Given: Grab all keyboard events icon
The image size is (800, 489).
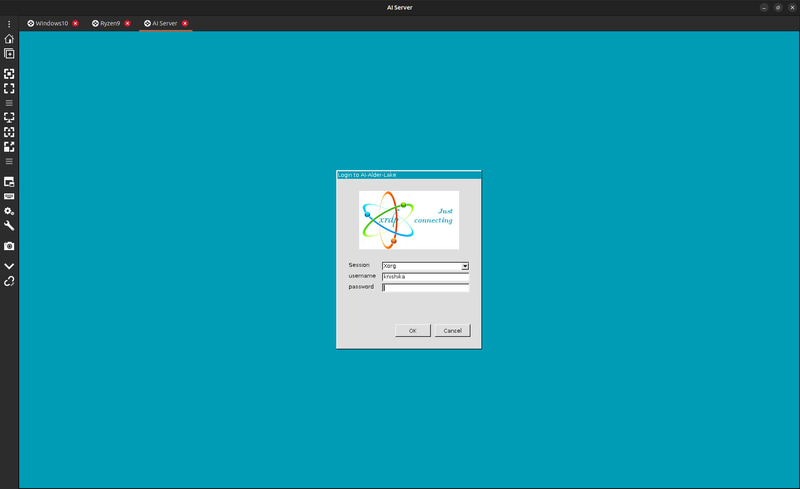Looking at the screenshot, I should [x=9, y=197].
